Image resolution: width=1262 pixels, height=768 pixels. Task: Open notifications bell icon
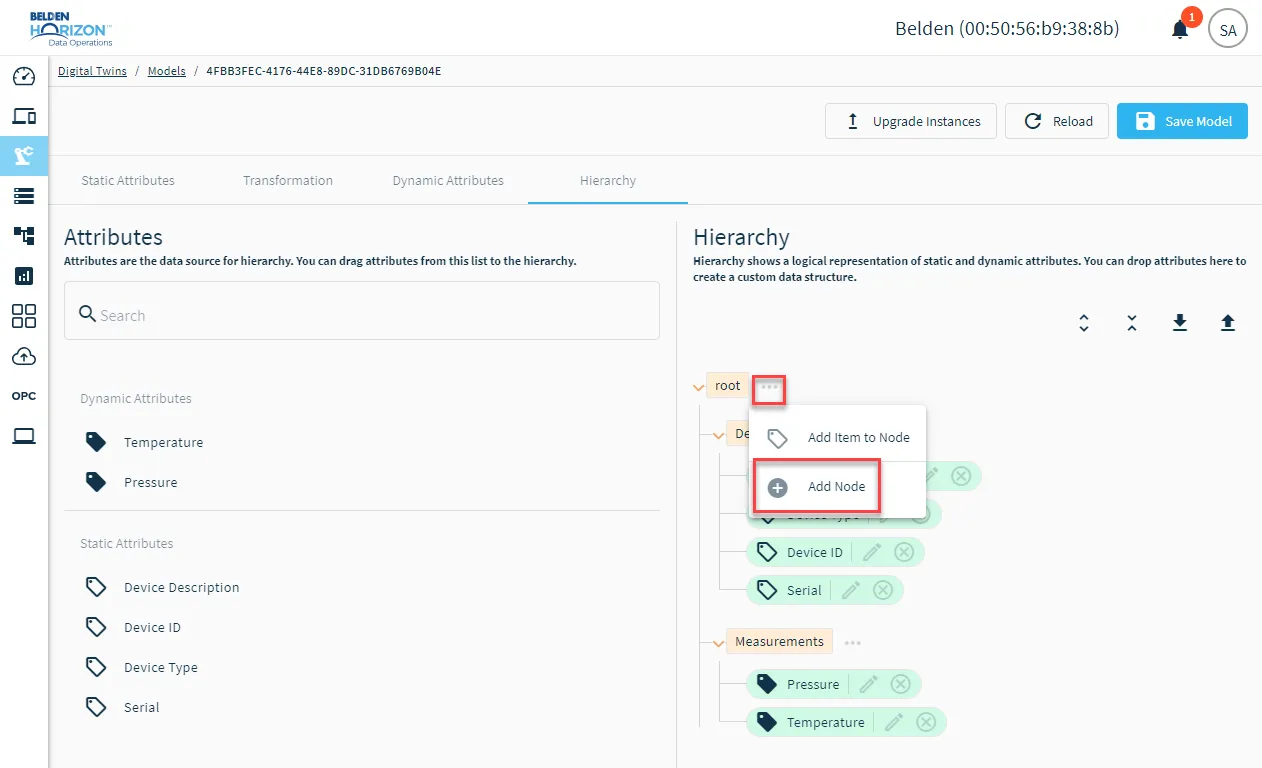click(x=1180, y=29)
